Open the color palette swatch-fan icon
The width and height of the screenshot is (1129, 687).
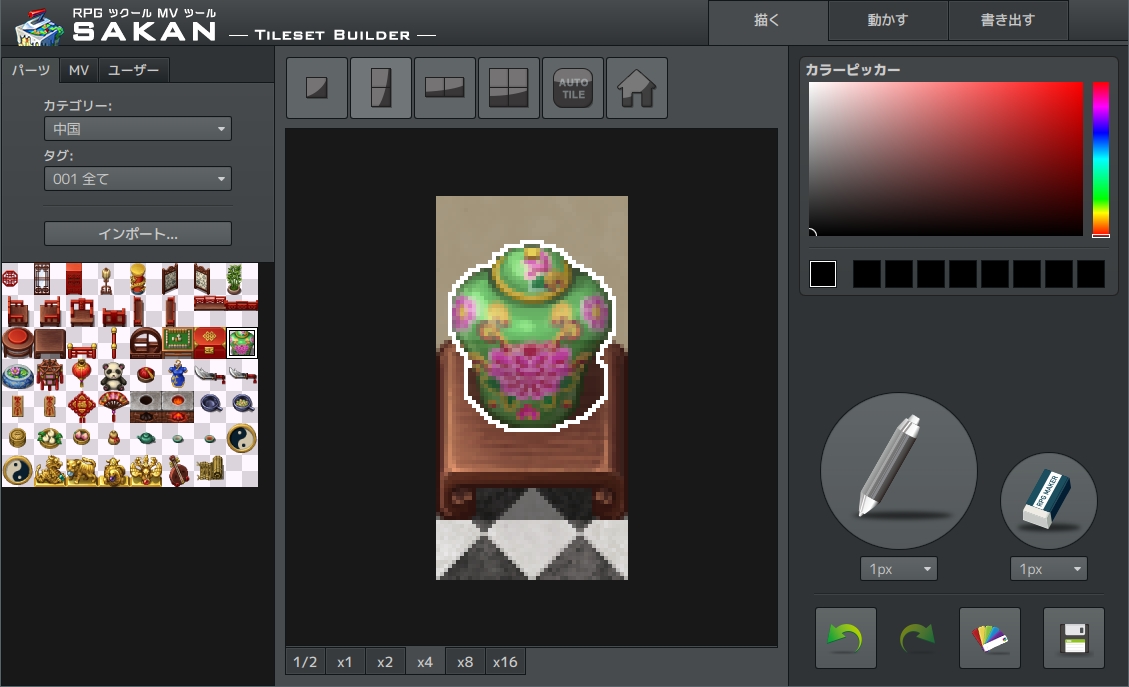tap(990, 638)
